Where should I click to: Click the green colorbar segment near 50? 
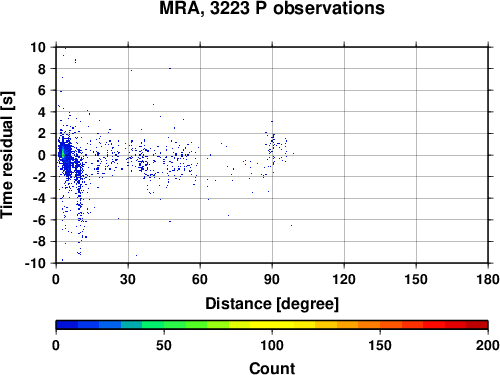coord(164,325)
